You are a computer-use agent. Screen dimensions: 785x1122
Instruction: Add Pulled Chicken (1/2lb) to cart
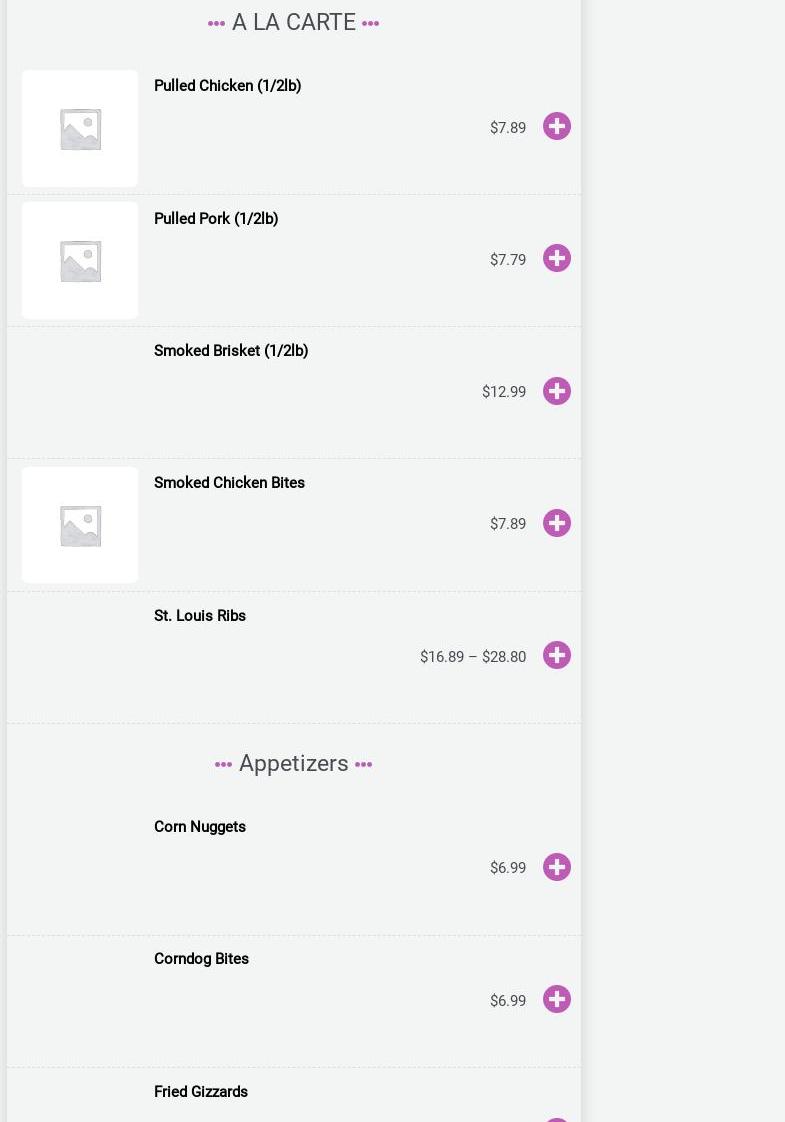pyautogui.click(x=557, y=126)
